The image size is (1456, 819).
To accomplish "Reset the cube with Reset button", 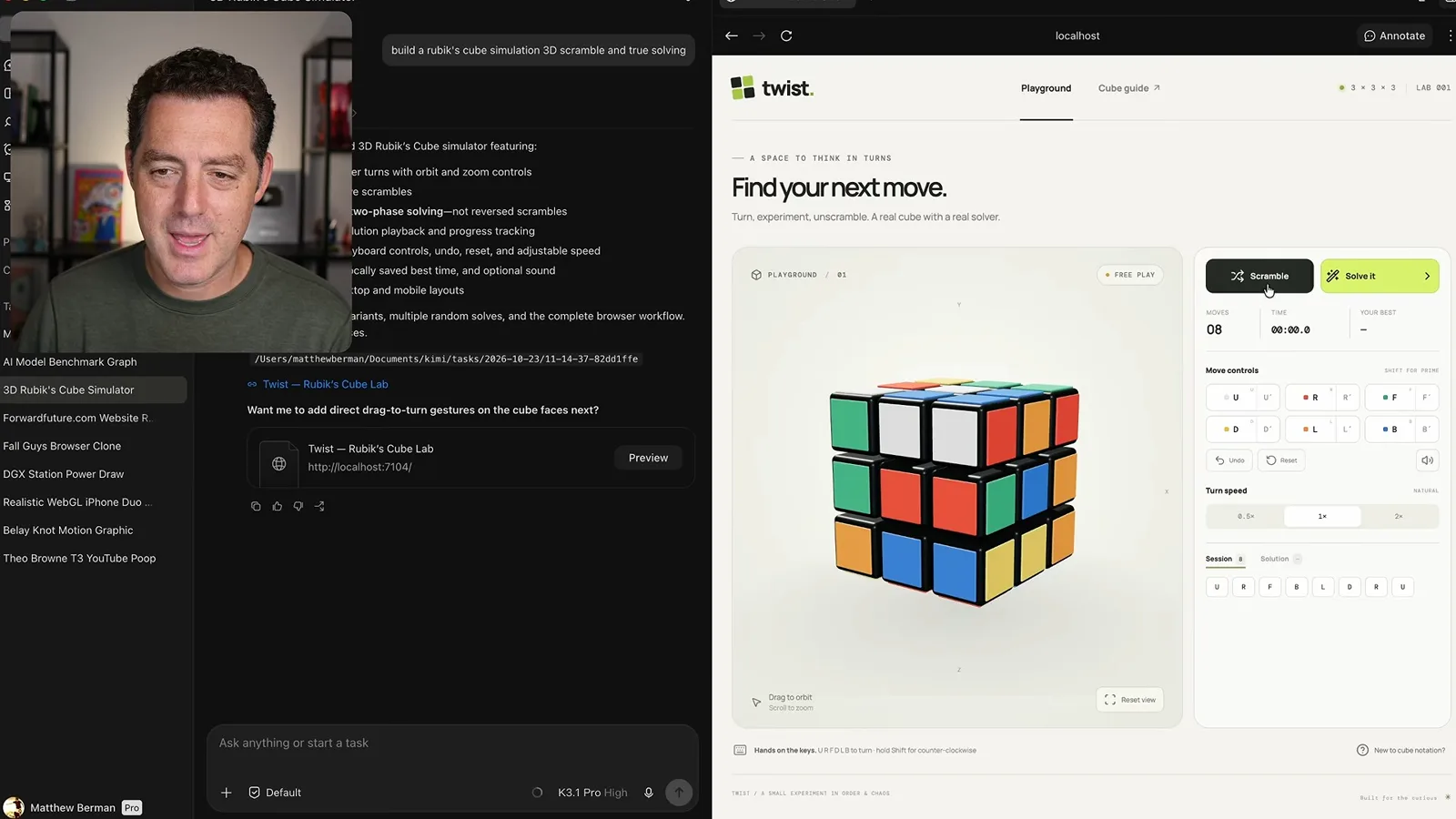I will tap(1281, 460).
